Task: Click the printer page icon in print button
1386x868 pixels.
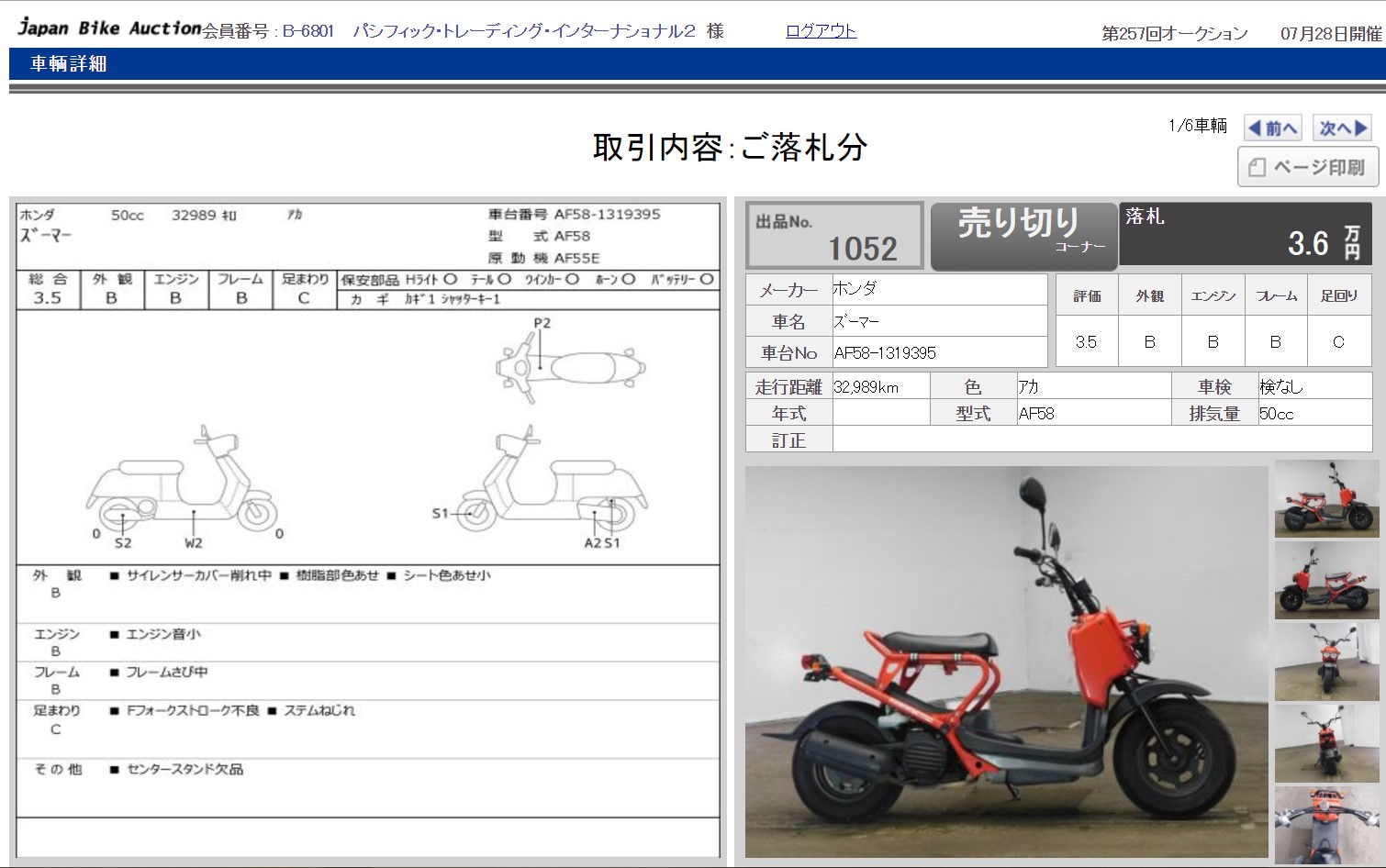Action: click(x=1257, y=167)
